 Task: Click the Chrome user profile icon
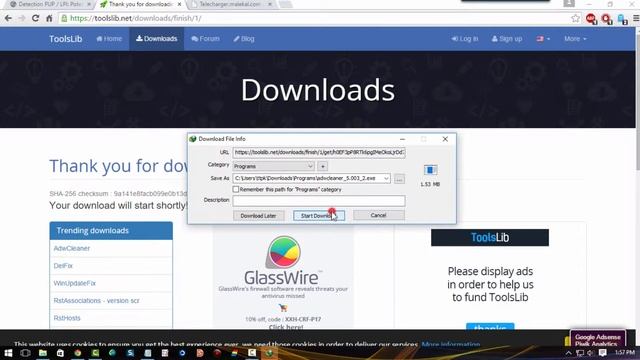pyautogui.click(x=569, y=4)
